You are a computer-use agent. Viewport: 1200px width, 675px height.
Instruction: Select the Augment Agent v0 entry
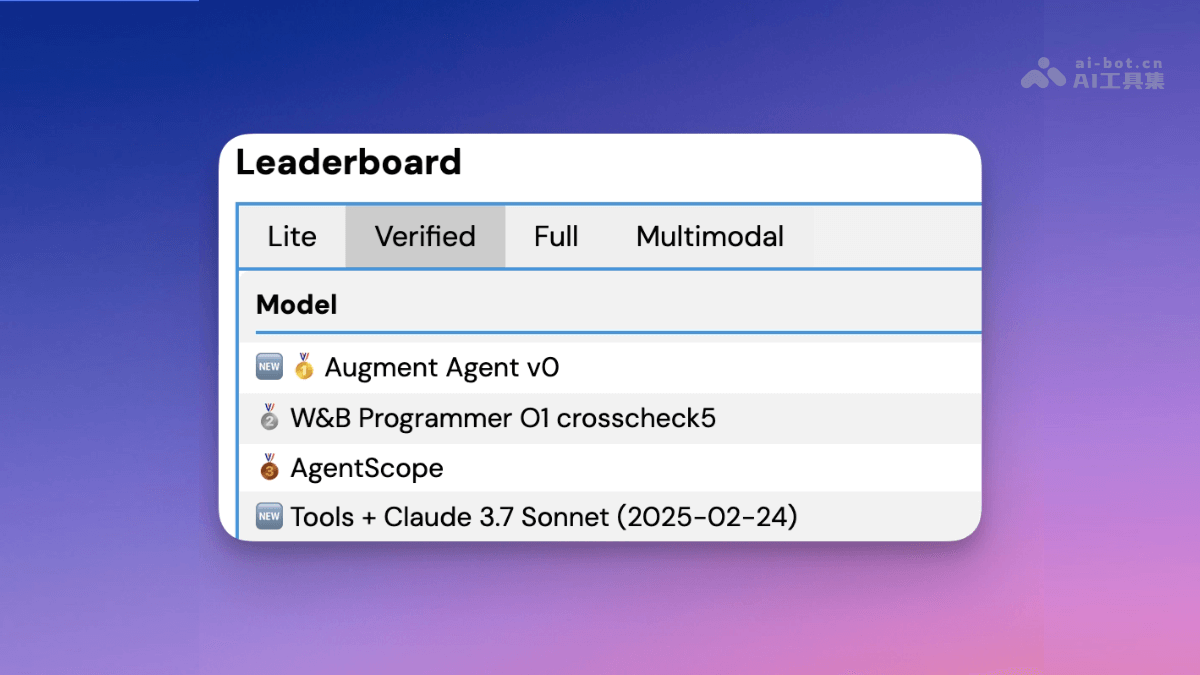tap(440, 367)
